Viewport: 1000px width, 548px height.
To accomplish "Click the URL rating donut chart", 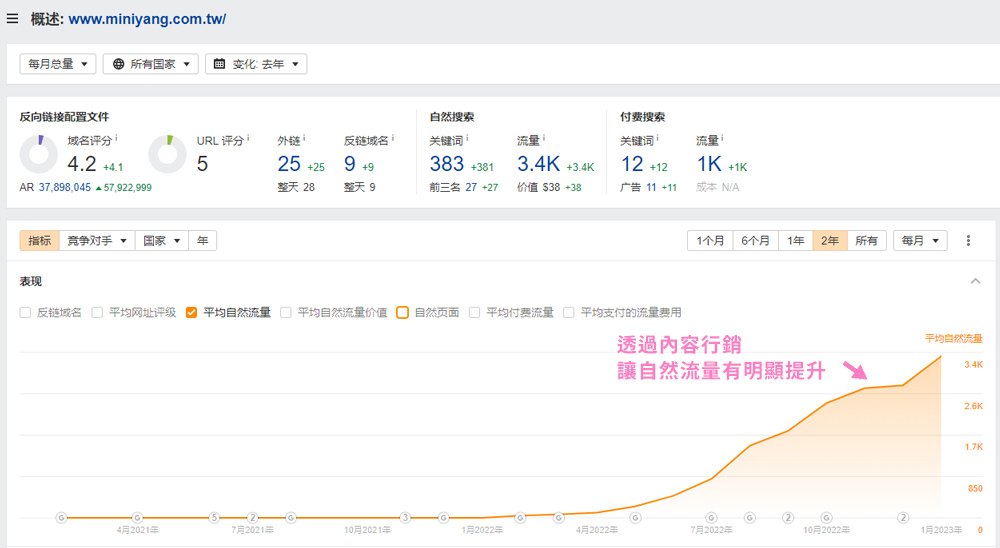I will (x=168, y=154).
